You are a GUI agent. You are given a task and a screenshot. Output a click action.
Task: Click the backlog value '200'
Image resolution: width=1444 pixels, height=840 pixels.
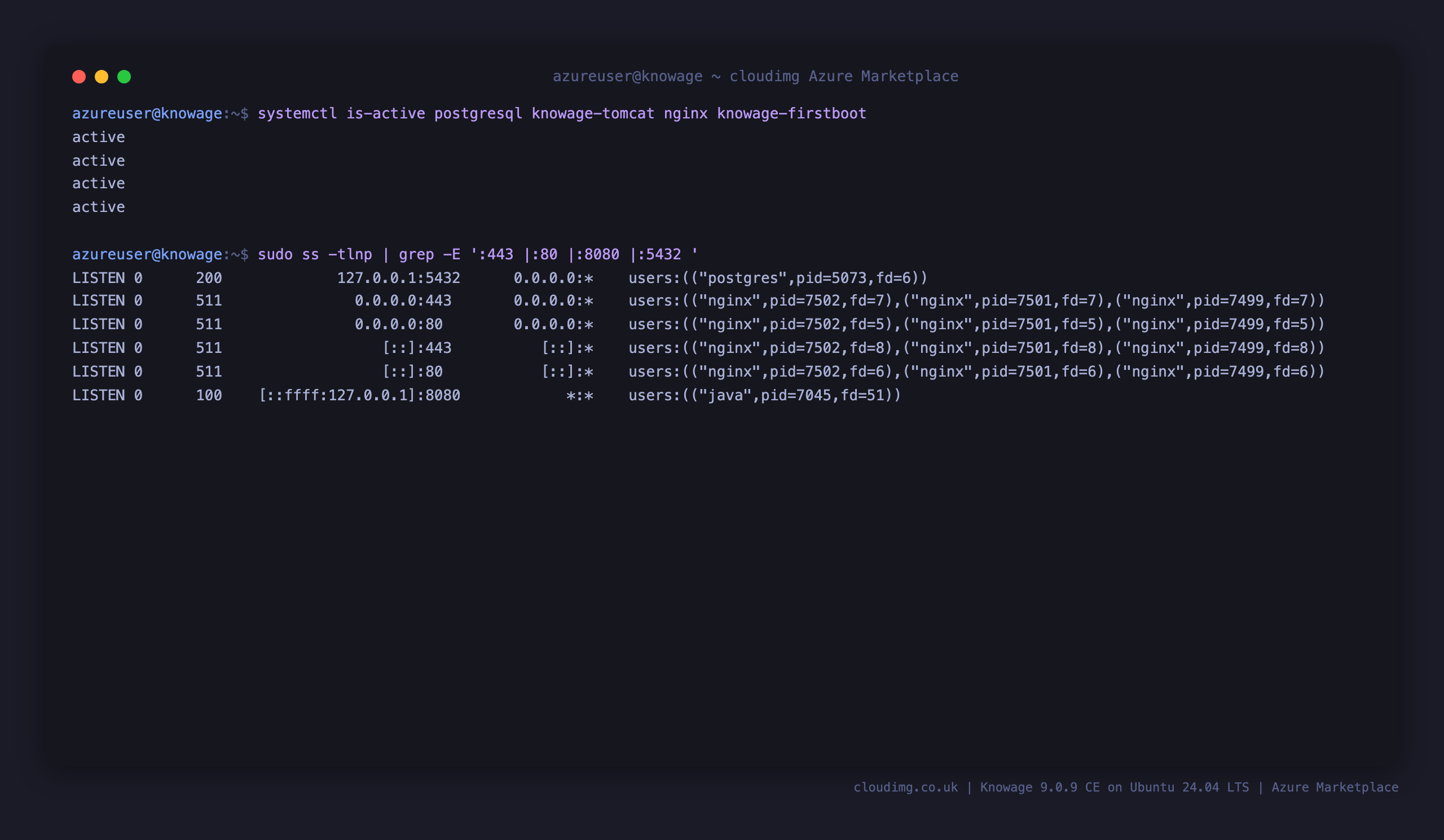(209, 278)
